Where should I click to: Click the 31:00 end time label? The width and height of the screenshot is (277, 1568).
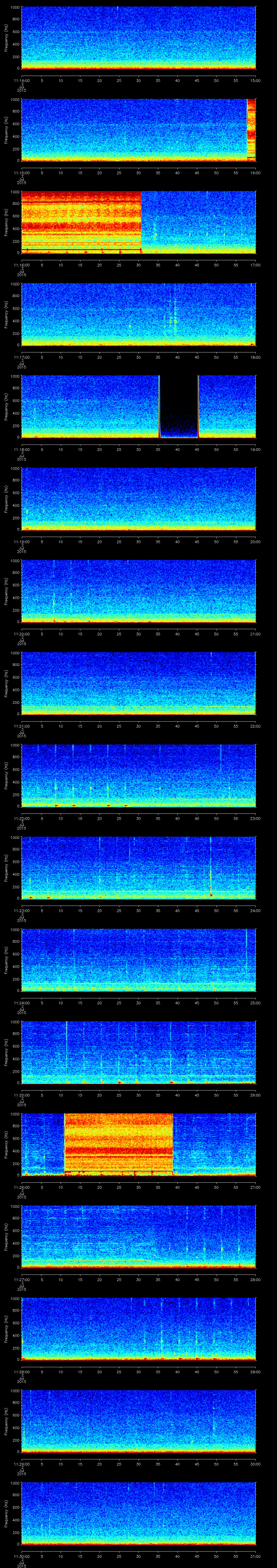coord(255,1556)
